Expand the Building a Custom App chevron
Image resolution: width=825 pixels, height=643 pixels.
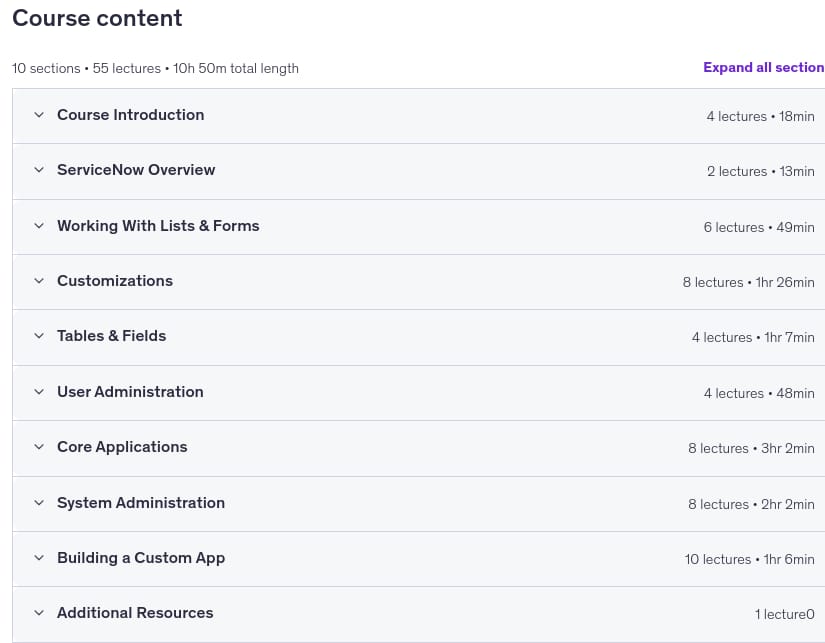39,558
